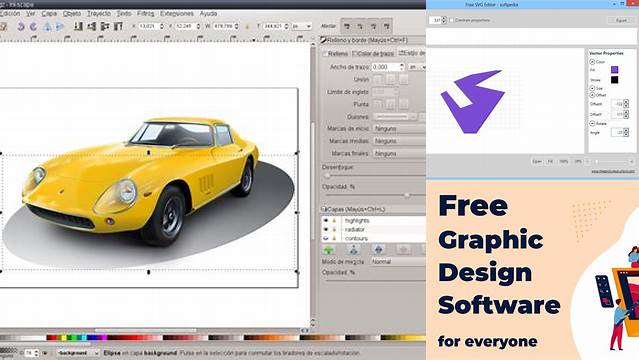Open the Modo de mezcla Normal dropdown
This screenshot has width=639, height=360.
398,261
